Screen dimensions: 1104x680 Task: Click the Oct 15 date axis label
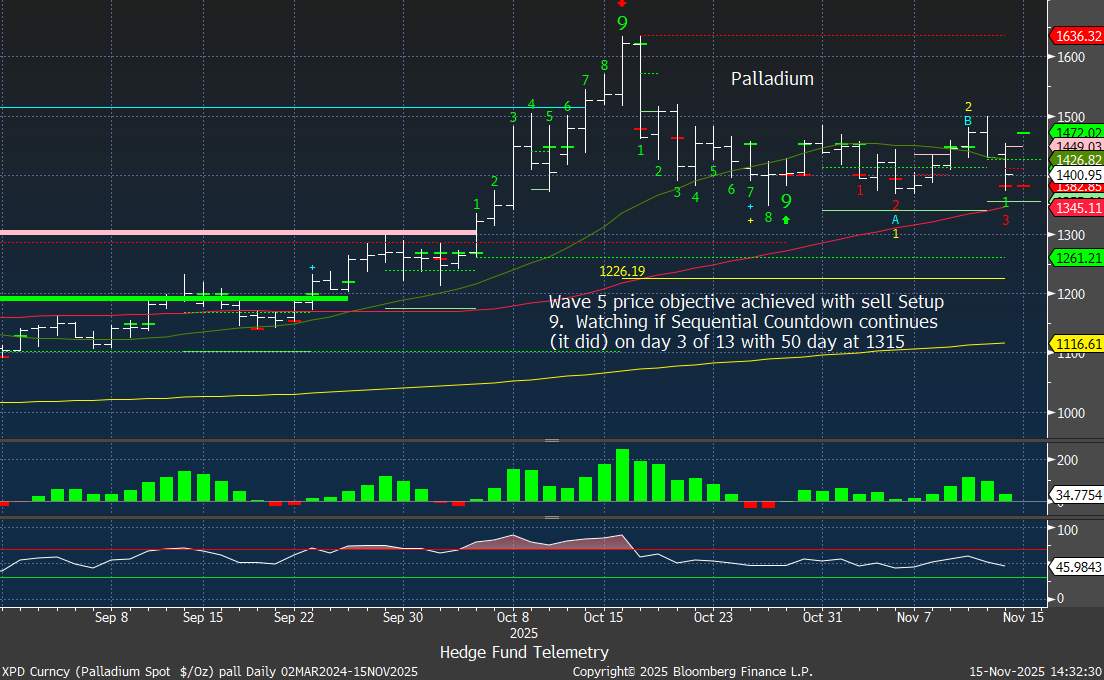click(602, 618)
